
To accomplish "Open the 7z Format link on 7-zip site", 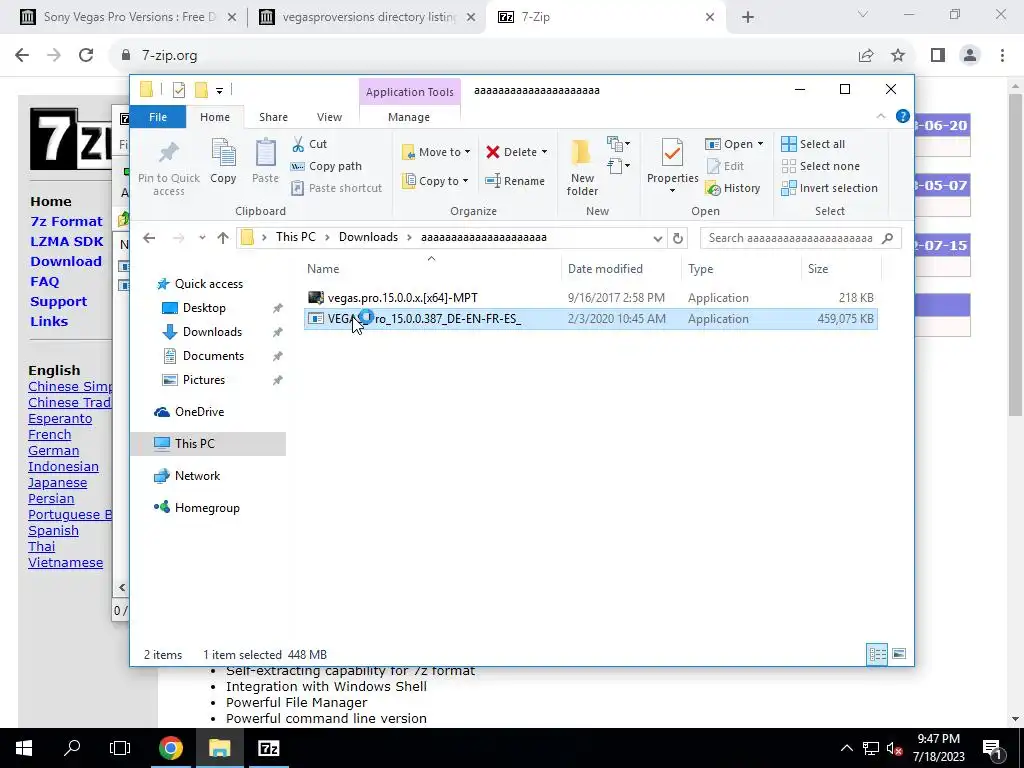I will 67,221.
